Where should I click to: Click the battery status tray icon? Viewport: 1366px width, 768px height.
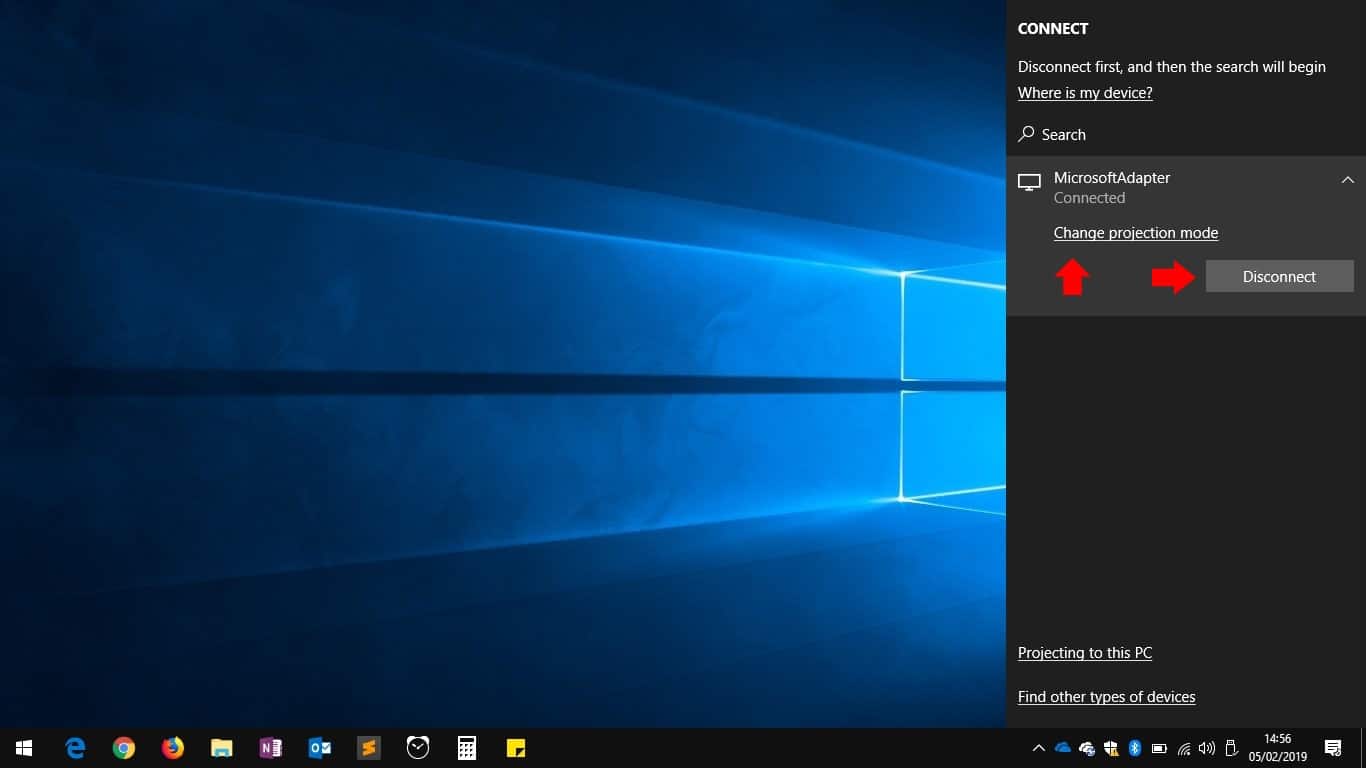1159,748
